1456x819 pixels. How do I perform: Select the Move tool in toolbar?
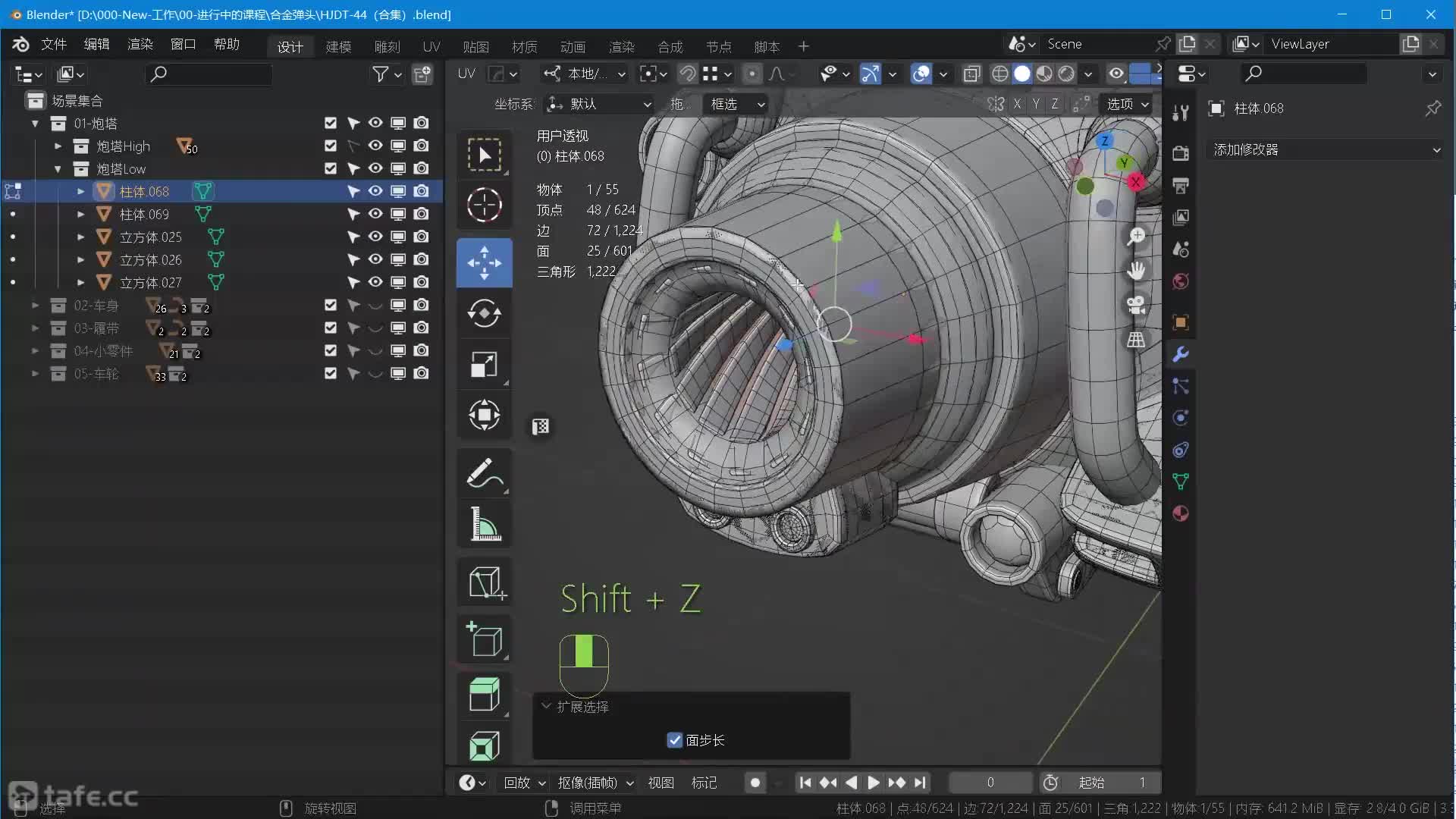[x=484, y=262]
